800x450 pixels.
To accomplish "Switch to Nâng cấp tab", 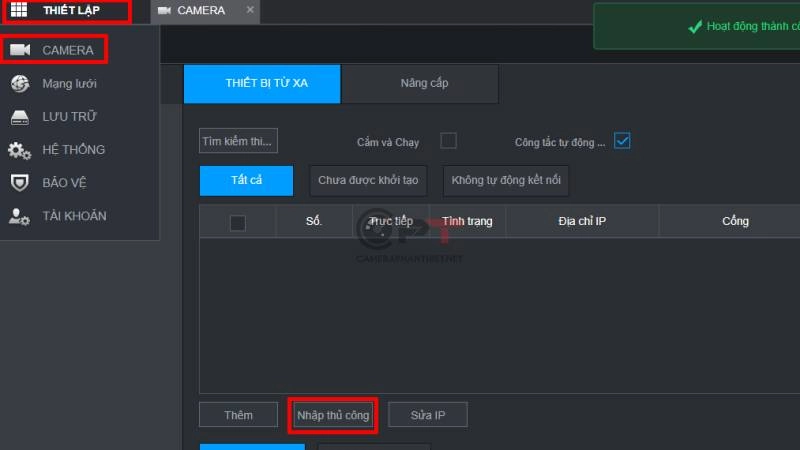I will click(x=420, y=84).
